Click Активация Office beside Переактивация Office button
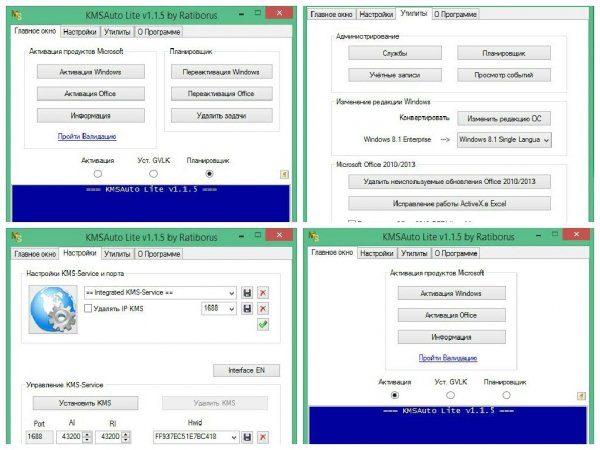 [91, 94]
